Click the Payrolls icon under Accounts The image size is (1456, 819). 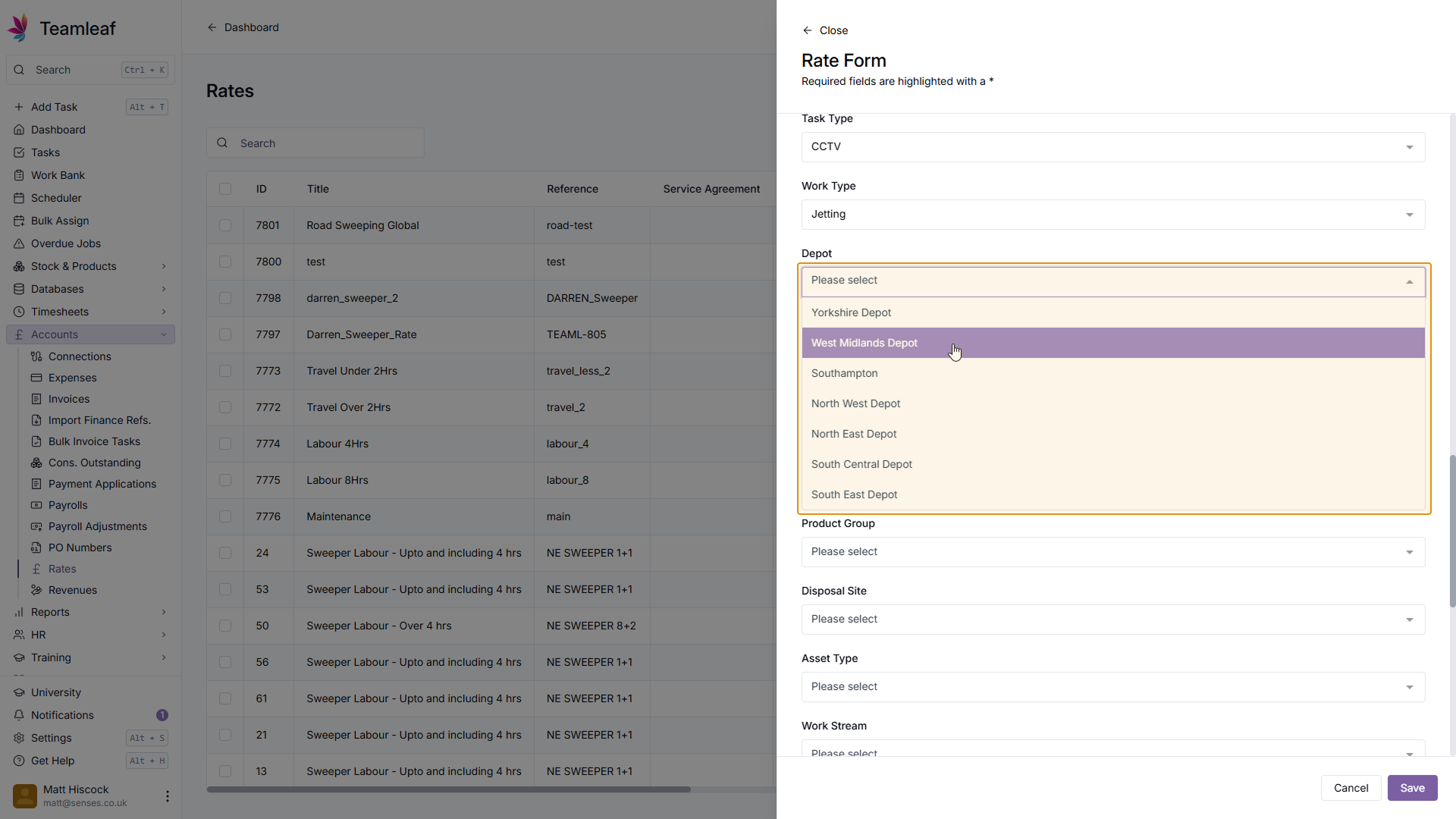[x=36, y=505]
